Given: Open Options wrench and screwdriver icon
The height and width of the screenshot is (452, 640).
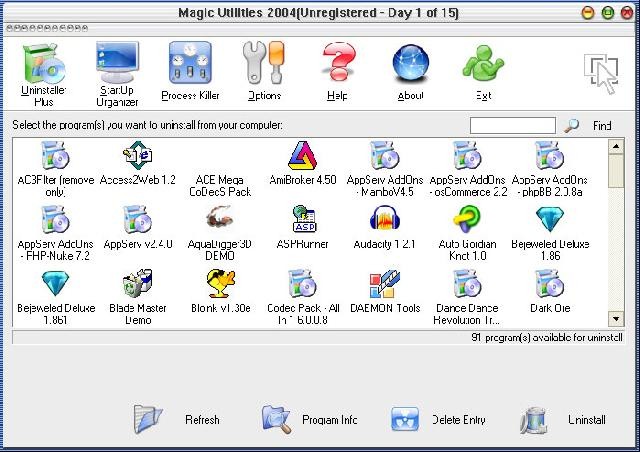Looking at the screenshot, I should (x=264, y=63).
